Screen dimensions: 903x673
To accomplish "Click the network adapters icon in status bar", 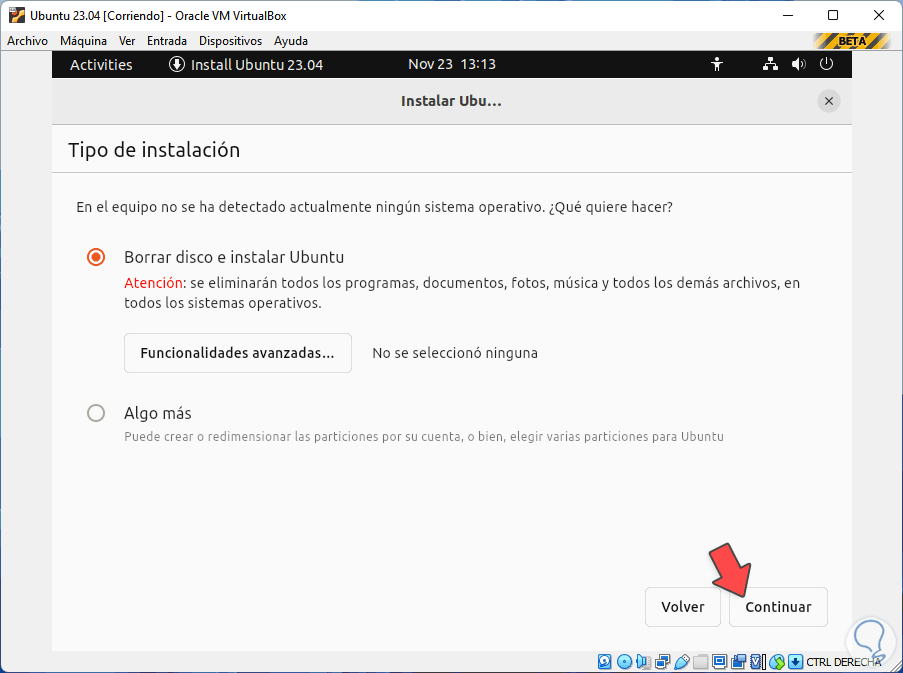I will click(663, 661).
